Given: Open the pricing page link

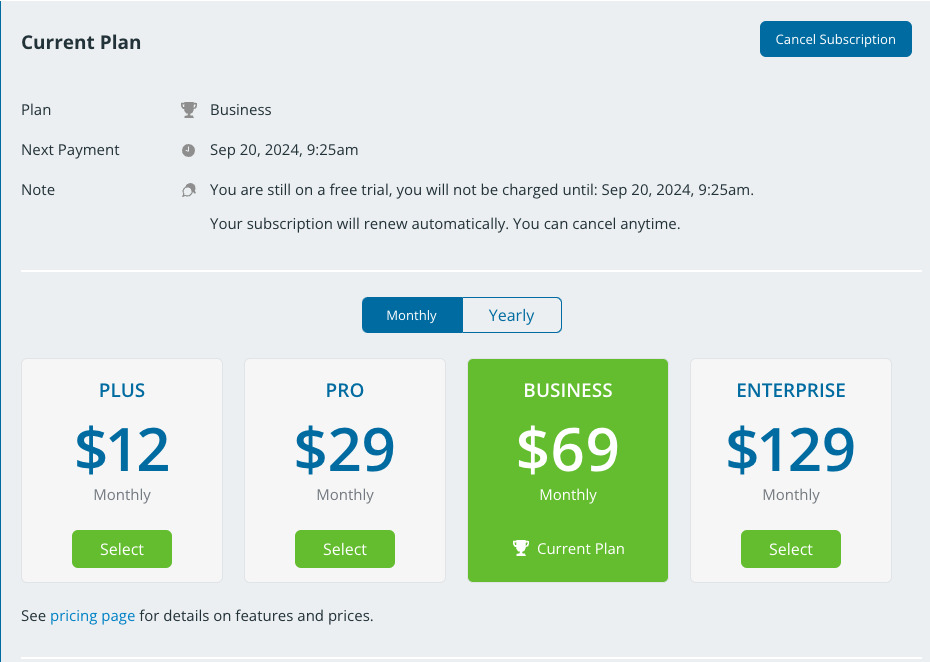Looking at the screenshot, I should pos(93,616).
